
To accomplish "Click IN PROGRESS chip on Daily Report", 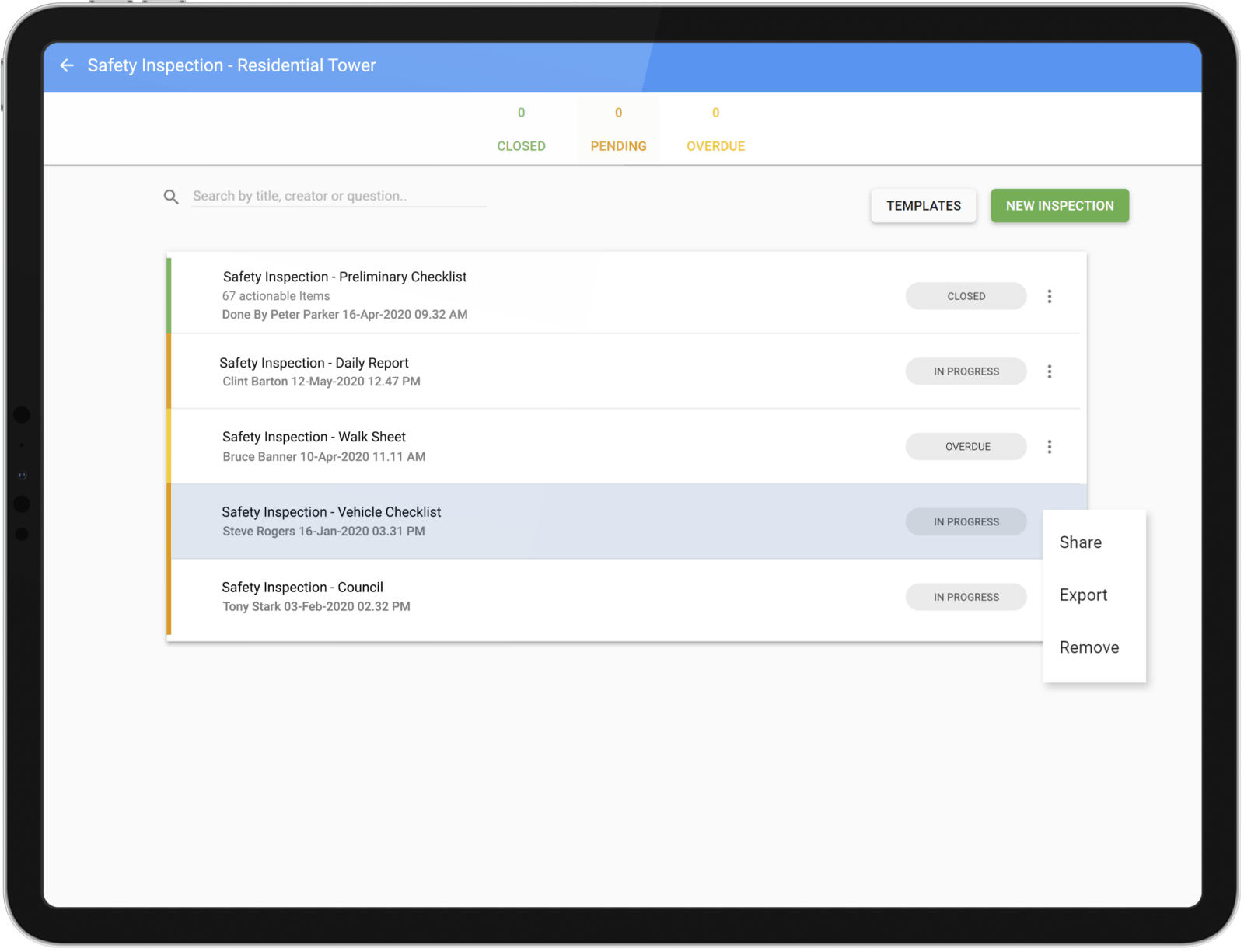I will tap(966, 371).
